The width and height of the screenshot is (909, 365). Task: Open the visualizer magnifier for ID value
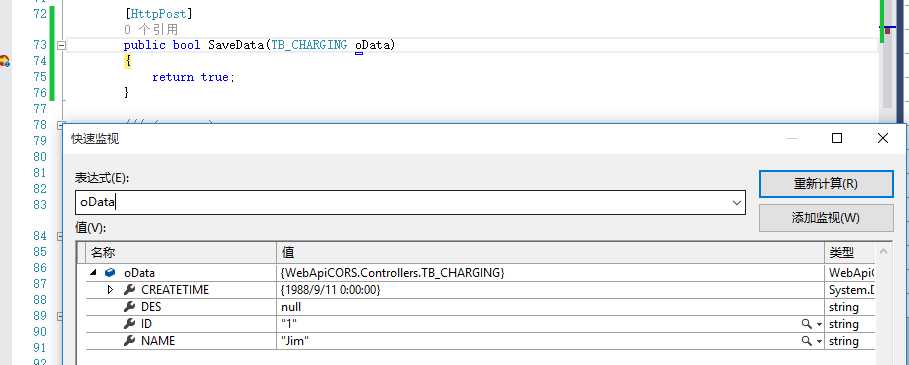pos(806,324)
